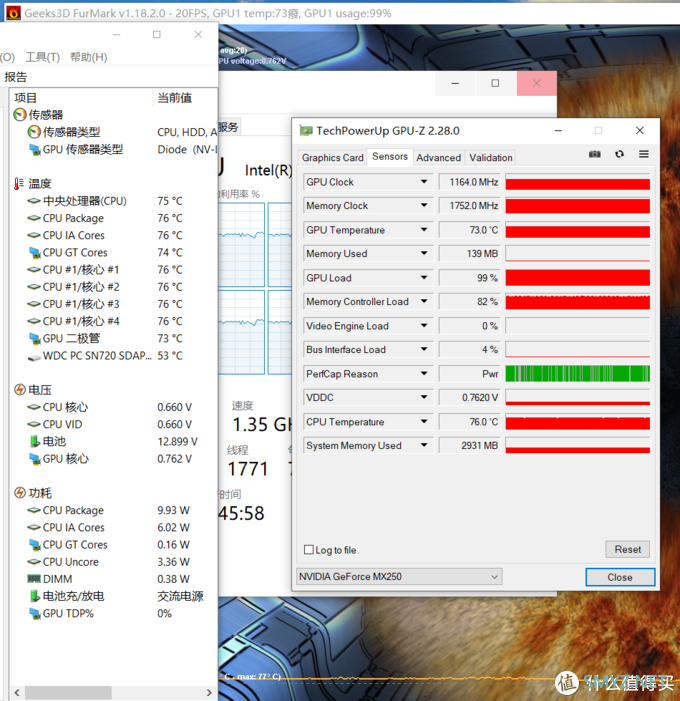This screenshot has height=701, width=680.
Task: Open GPU-Z hamburger menu
Action: pyautogui.click(x=644, y=154)
